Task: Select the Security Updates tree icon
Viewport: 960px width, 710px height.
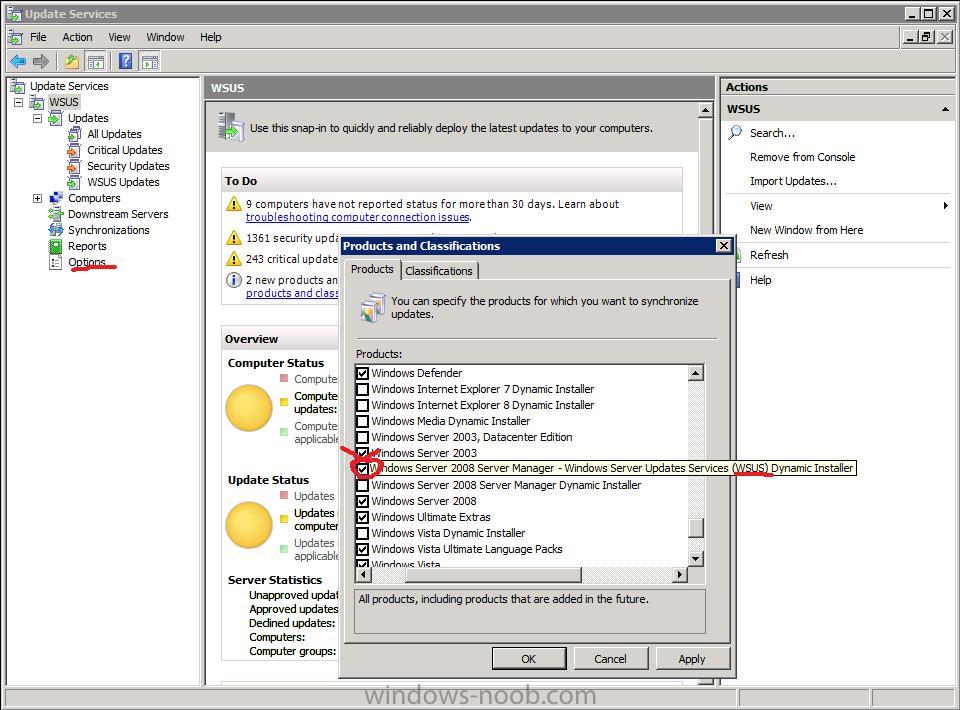Action: [74, 166]
